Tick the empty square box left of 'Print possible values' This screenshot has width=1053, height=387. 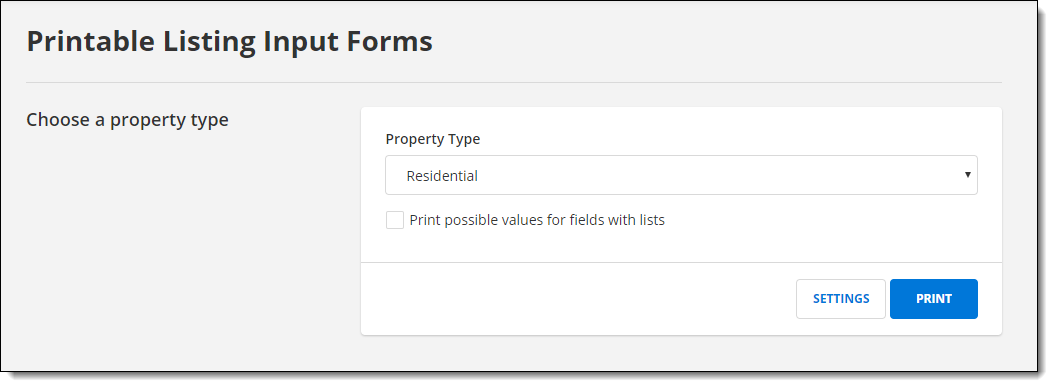395,220
